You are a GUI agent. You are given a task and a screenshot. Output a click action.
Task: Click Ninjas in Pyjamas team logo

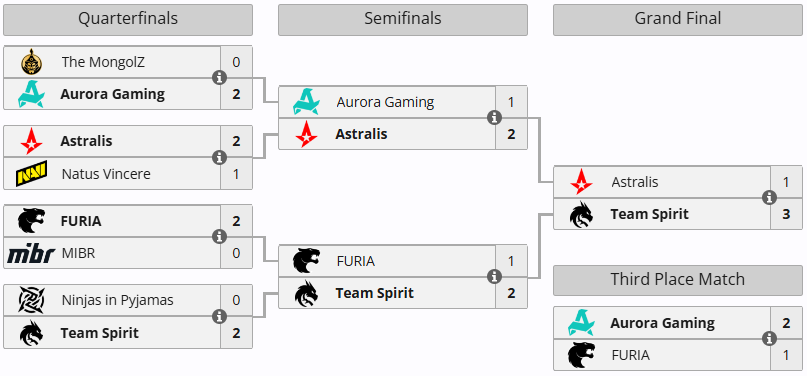point(31,300)
